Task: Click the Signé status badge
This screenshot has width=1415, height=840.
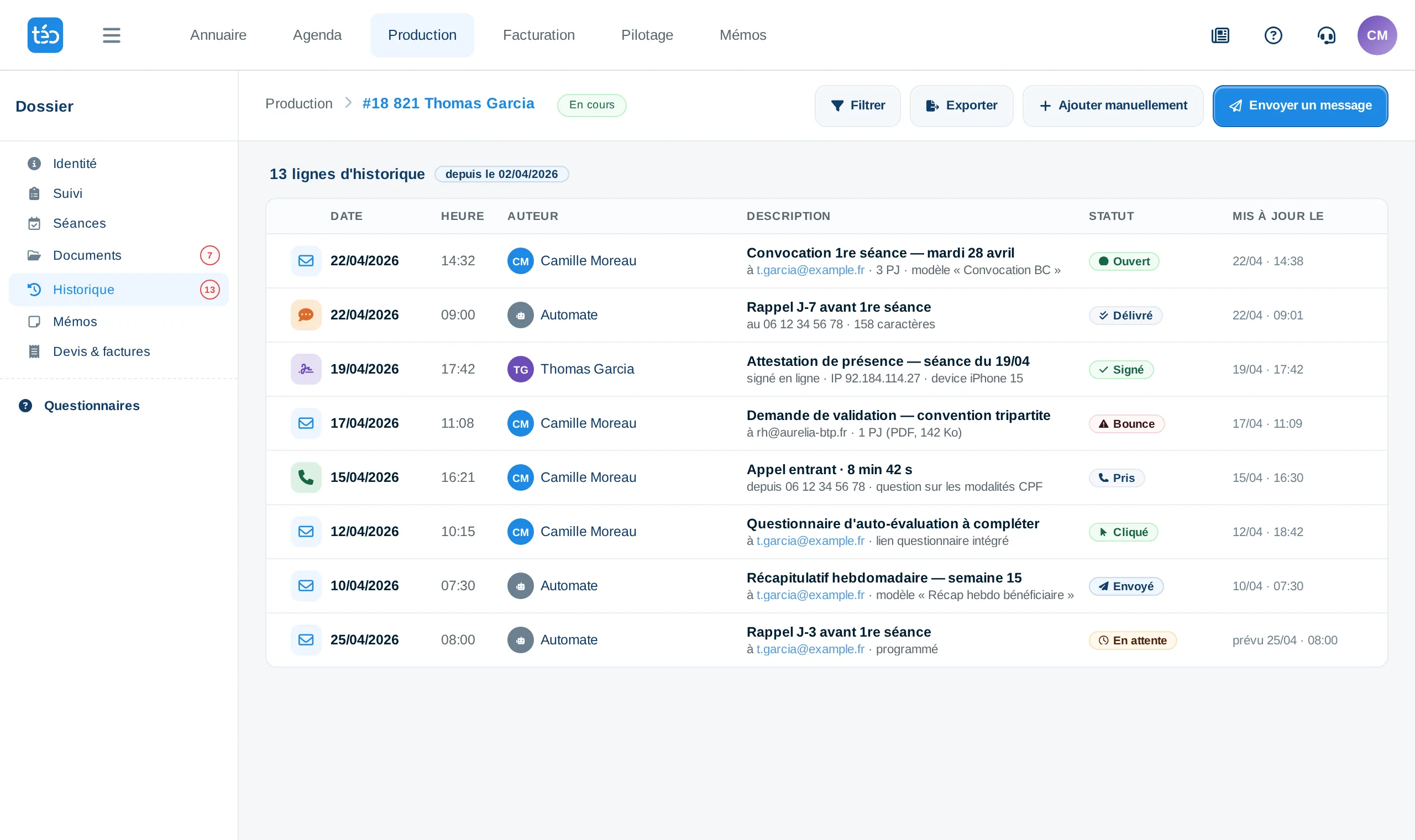Action: click(1121, 370)
